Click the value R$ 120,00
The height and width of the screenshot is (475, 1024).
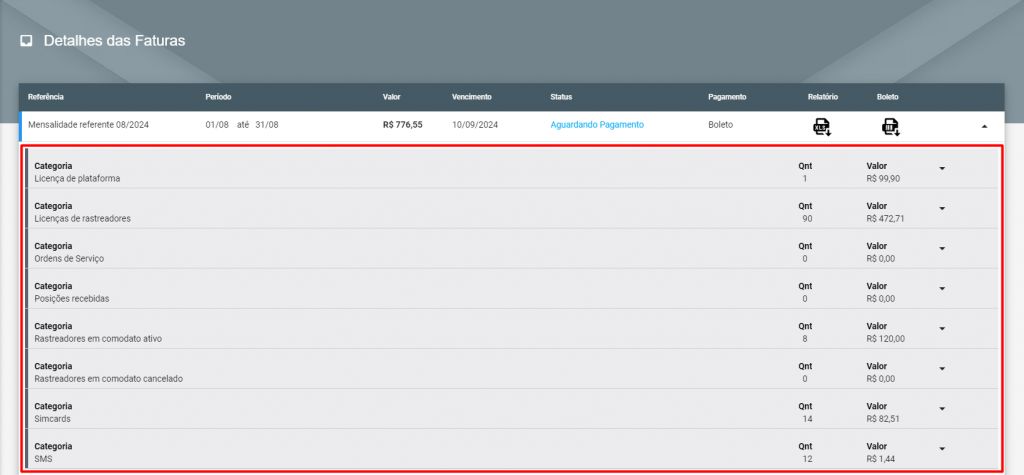point(886,338)
